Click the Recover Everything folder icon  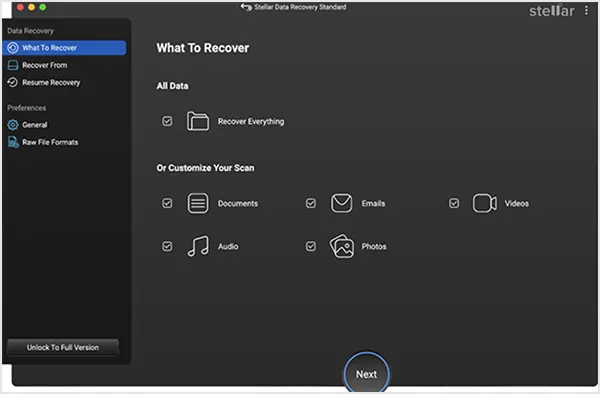tap(198, 121)
